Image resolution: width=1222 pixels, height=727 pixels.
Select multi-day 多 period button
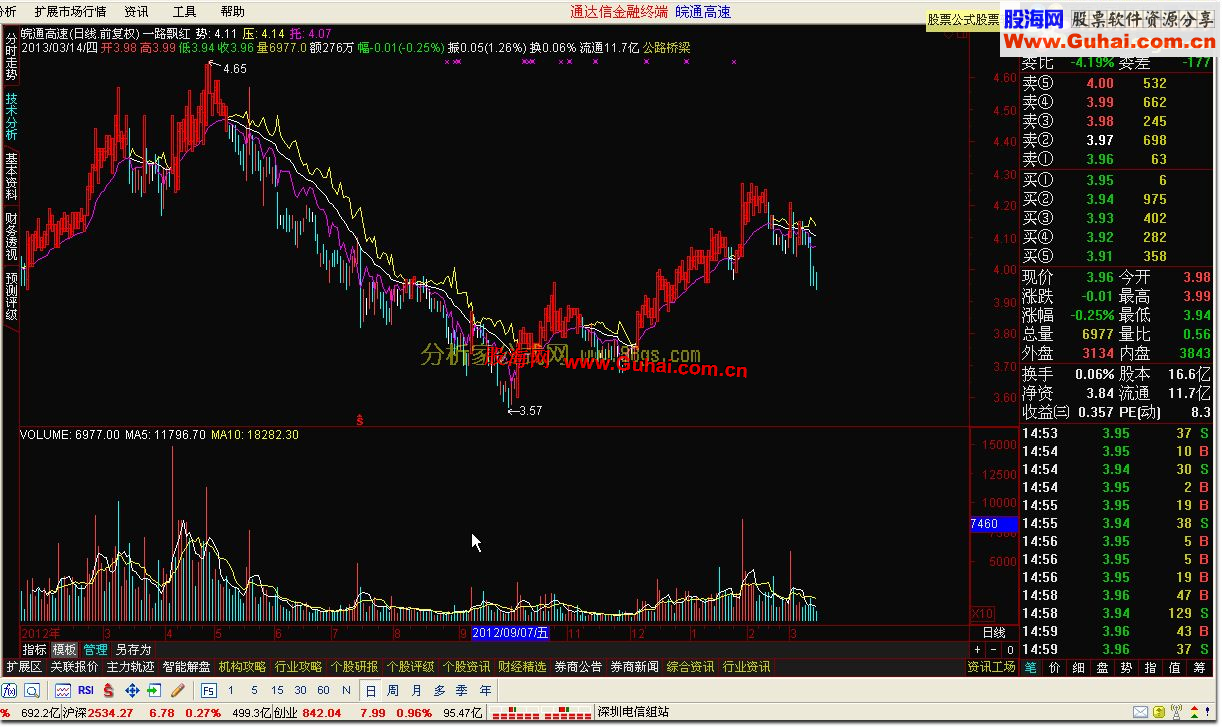coord(439,690)
